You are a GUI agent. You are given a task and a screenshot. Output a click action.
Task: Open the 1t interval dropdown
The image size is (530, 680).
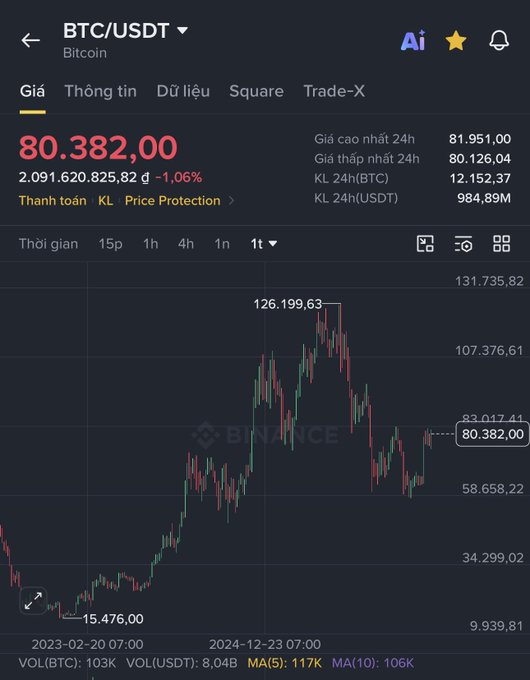pyautogui.click(x=263, y=244)
